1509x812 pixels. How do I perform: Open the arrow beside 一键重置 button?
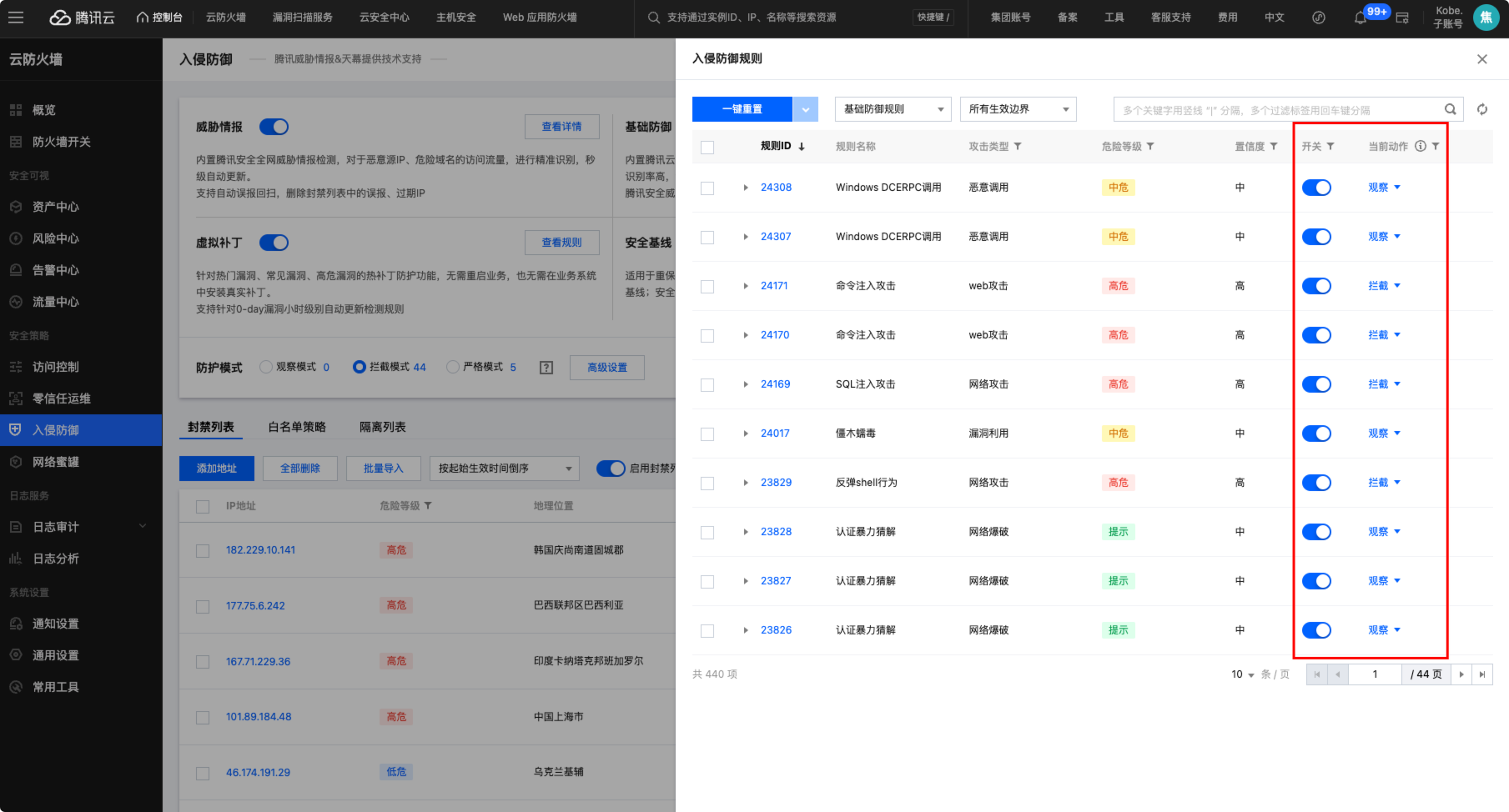click(805, 109)
